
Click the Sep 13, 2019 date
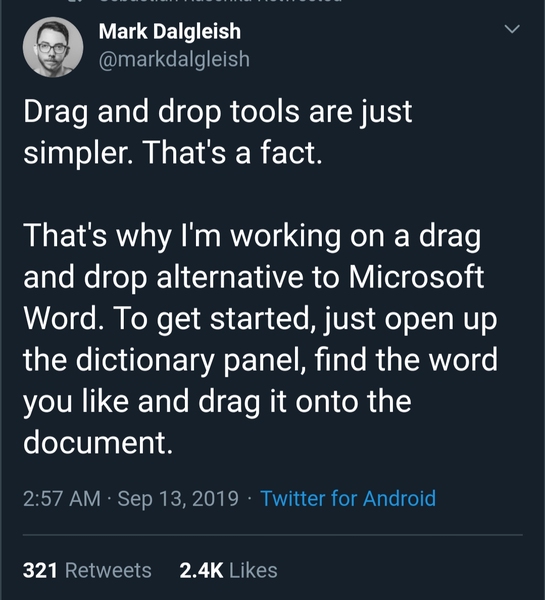point(178,499)
